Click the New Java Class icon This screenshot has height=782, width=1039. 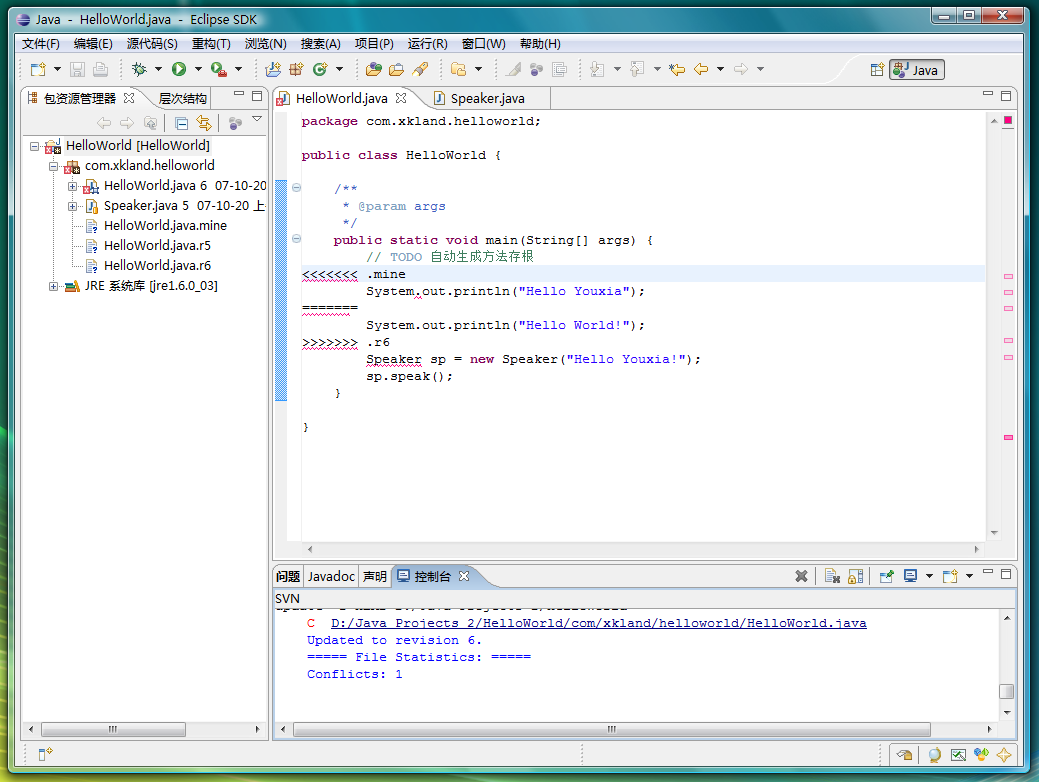click(x=320, y=69)
